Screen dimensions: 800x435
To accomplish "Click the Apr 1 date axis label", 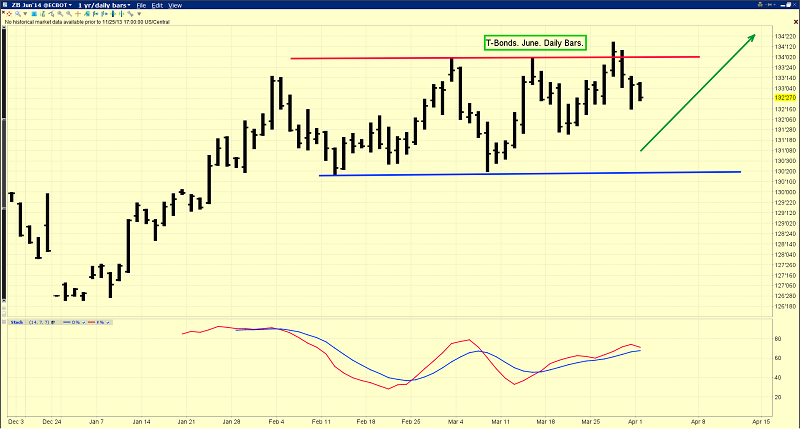I will [635, 422].
